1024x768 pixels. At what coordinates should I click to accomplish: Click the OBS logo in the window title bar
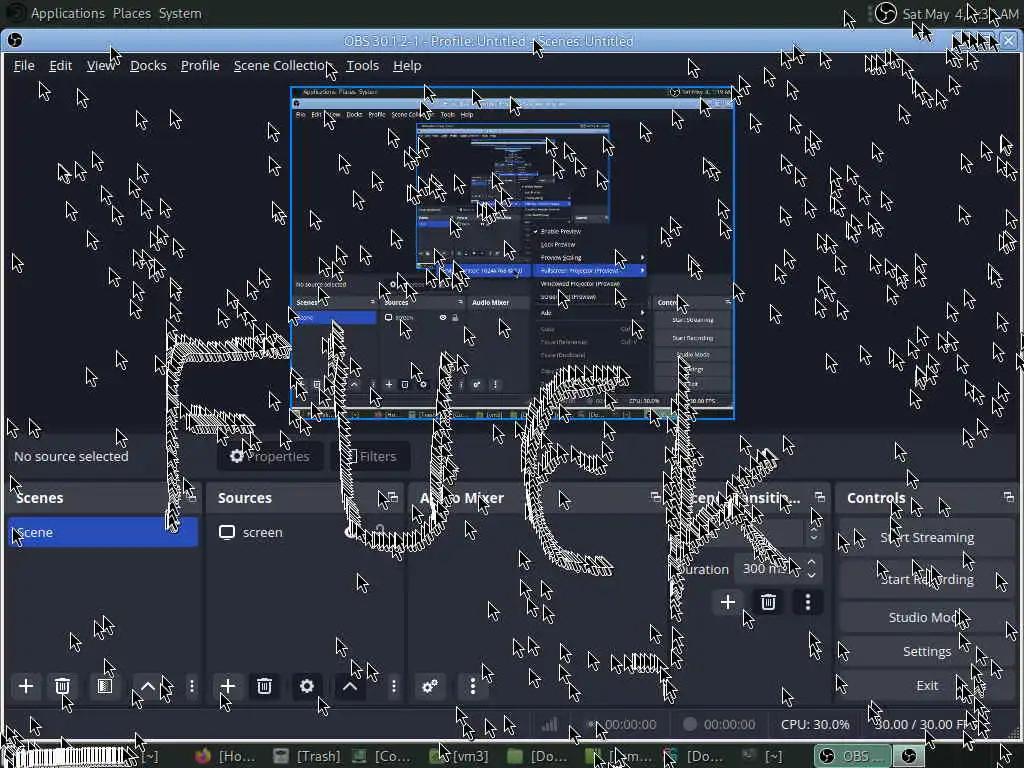click(x=14, y=40)
